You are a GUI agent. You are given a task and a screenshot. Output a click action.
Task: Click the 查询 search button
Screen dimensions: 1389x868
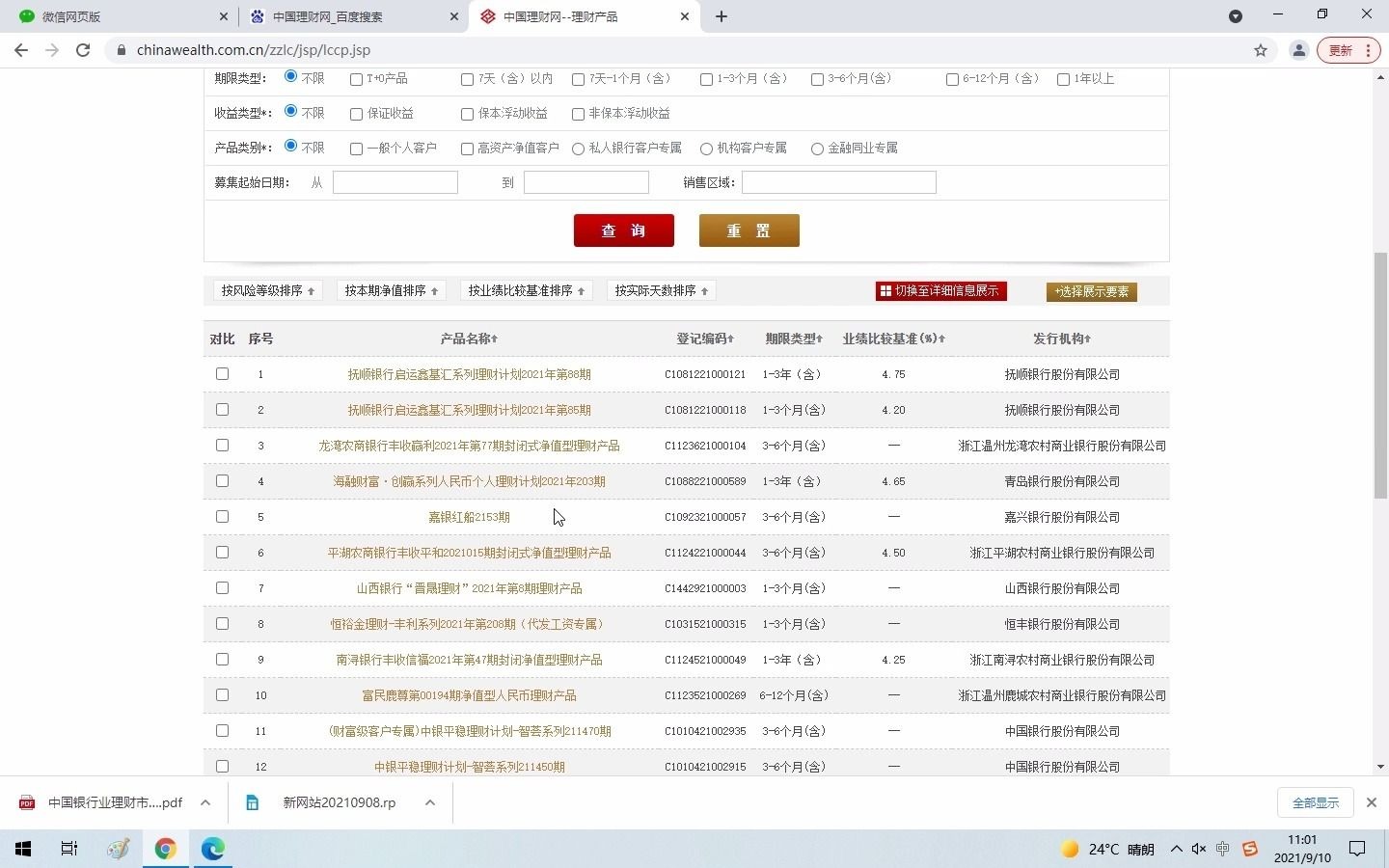pos(624,231)
